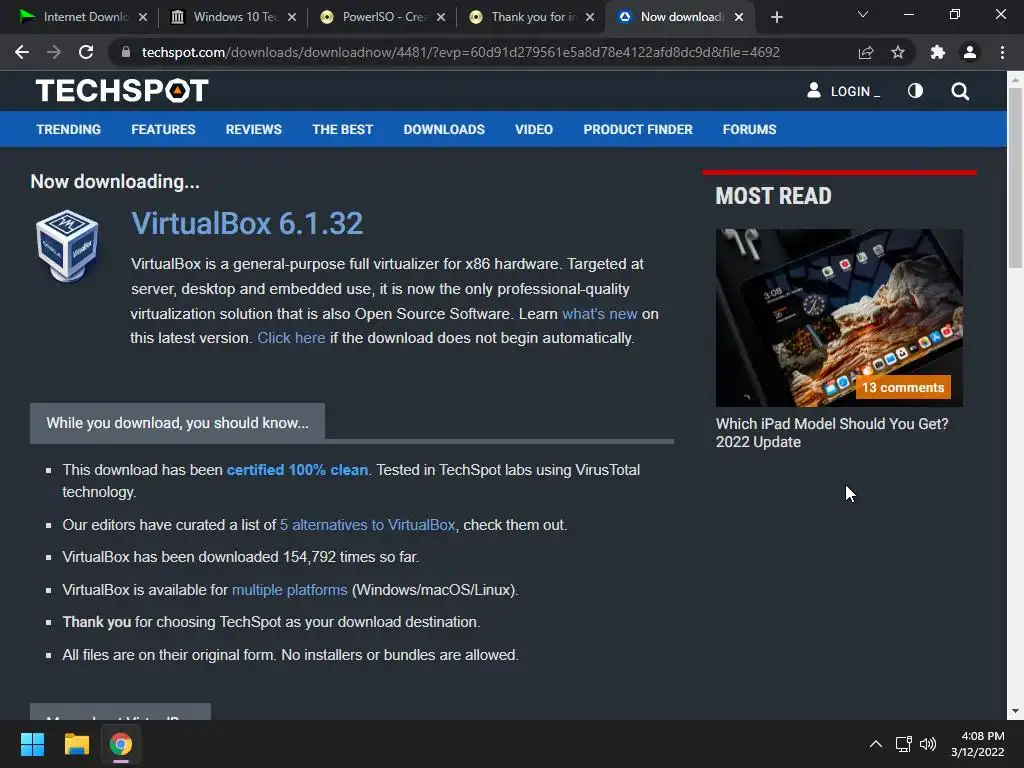Viewport: 1024px width, 768px height.
Task: Open a new browser tab
Action: [776, 17]
